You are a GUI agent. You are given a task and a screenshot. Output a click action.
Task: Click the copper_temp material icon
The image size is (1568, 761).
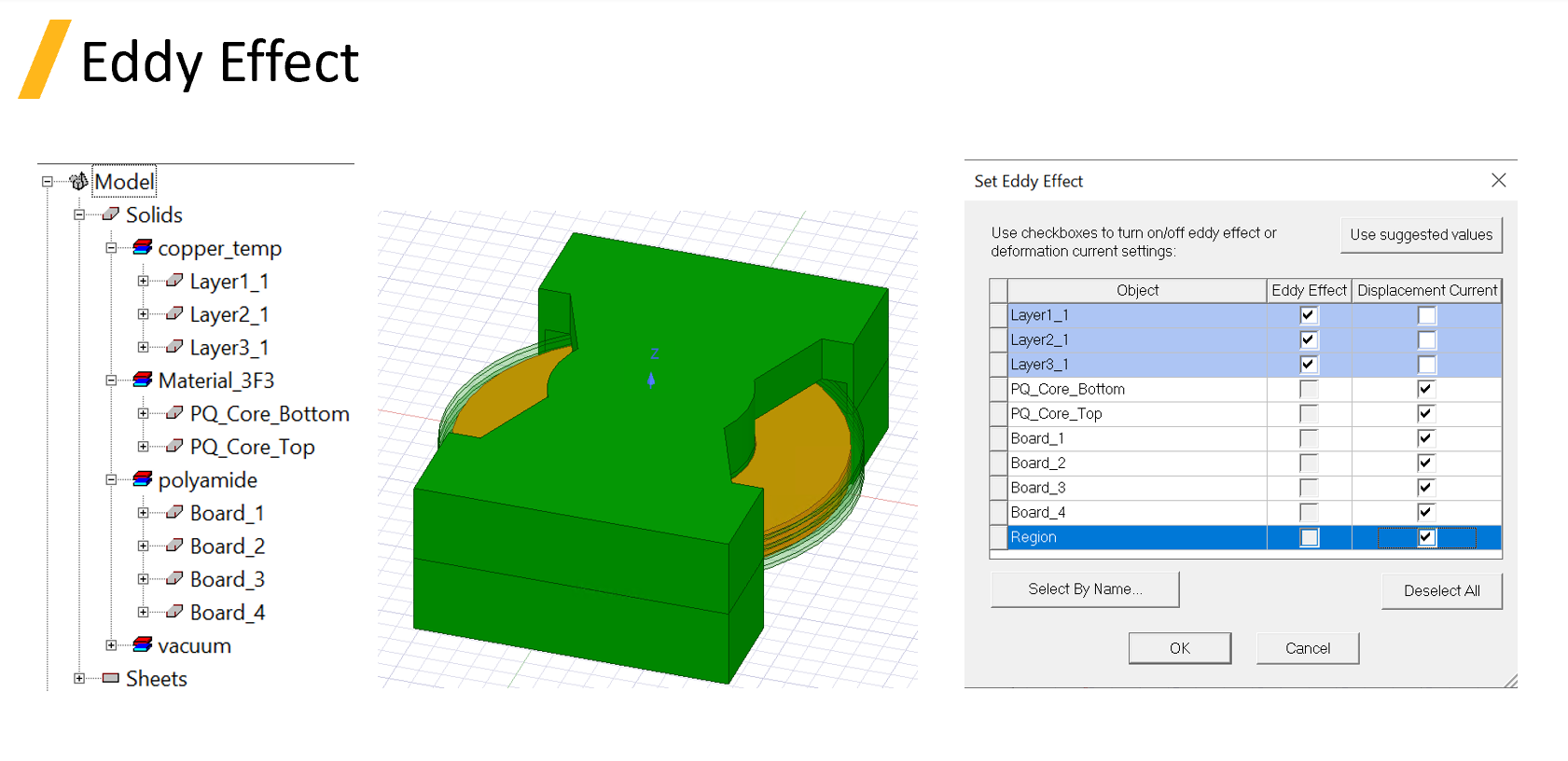(x=143, y=247)
